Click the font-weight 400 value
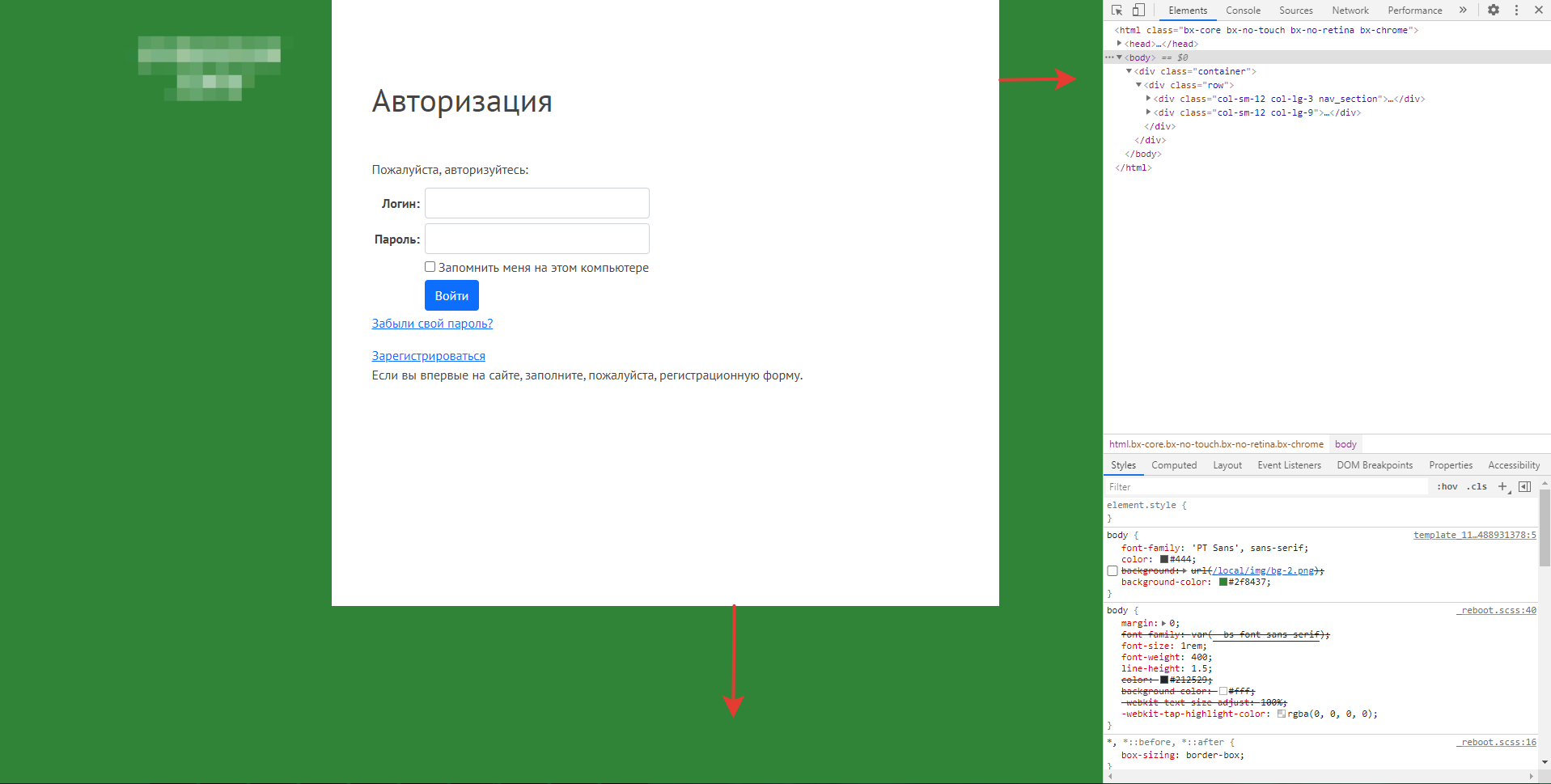Viewport: 1551px width, 784px height. 1201,657
